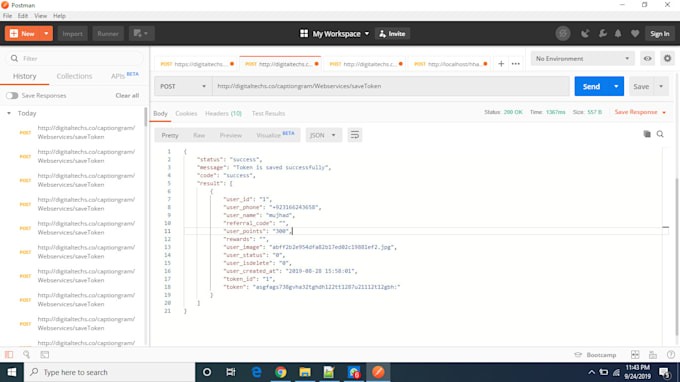The width and height of the screenshot is (680, 382).
Task: Switch to the APIs sidebar tab
Action: [124, 75]
